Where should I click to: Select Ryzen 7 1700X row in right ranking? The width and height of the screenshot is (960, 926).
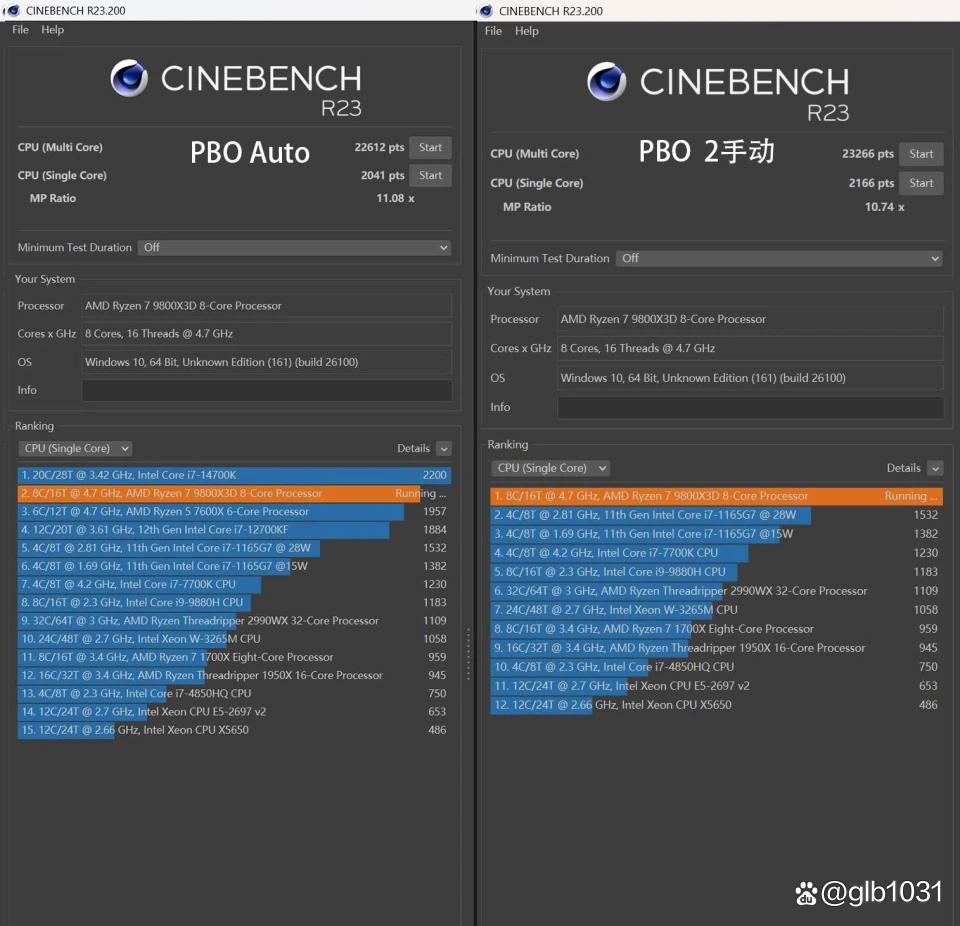[x=716, y=629]
